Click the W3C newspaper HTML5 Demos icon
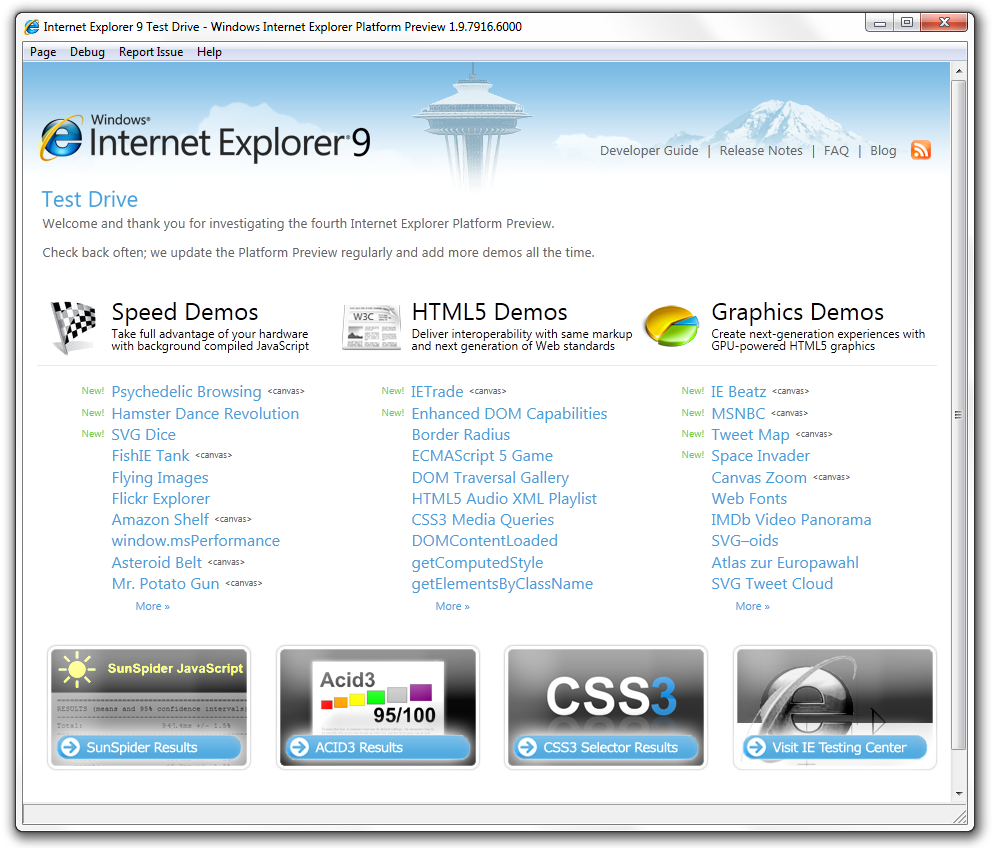 [371, 327]
